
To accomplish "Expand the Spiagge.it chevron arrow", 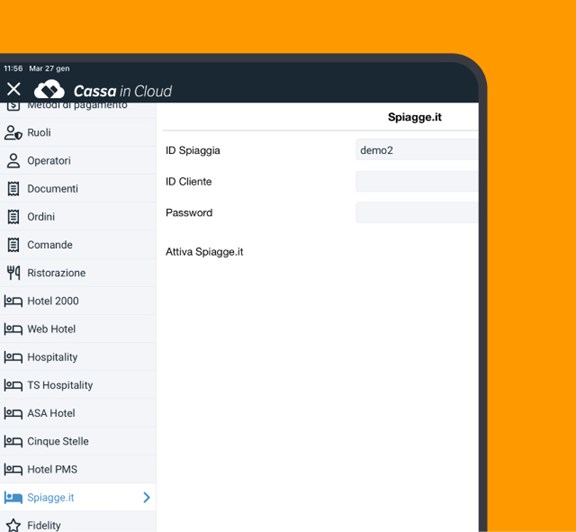I will (x=146, y=497).
